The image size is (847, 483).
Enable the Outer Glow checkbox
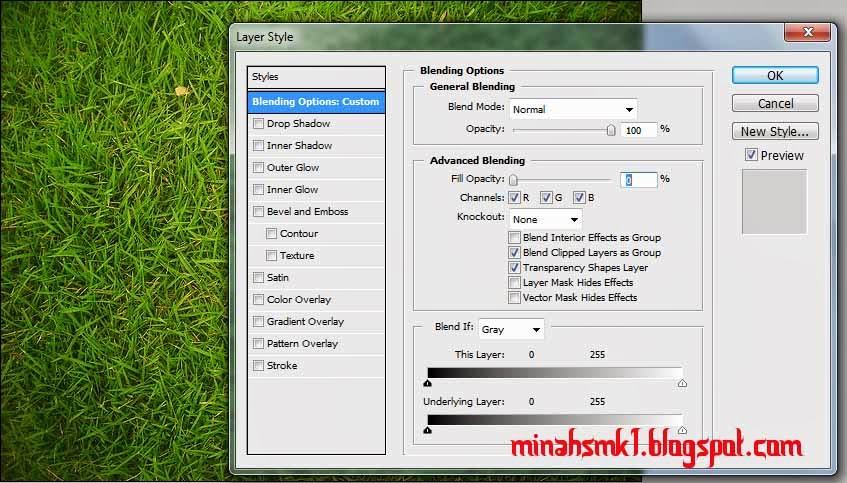258,167
